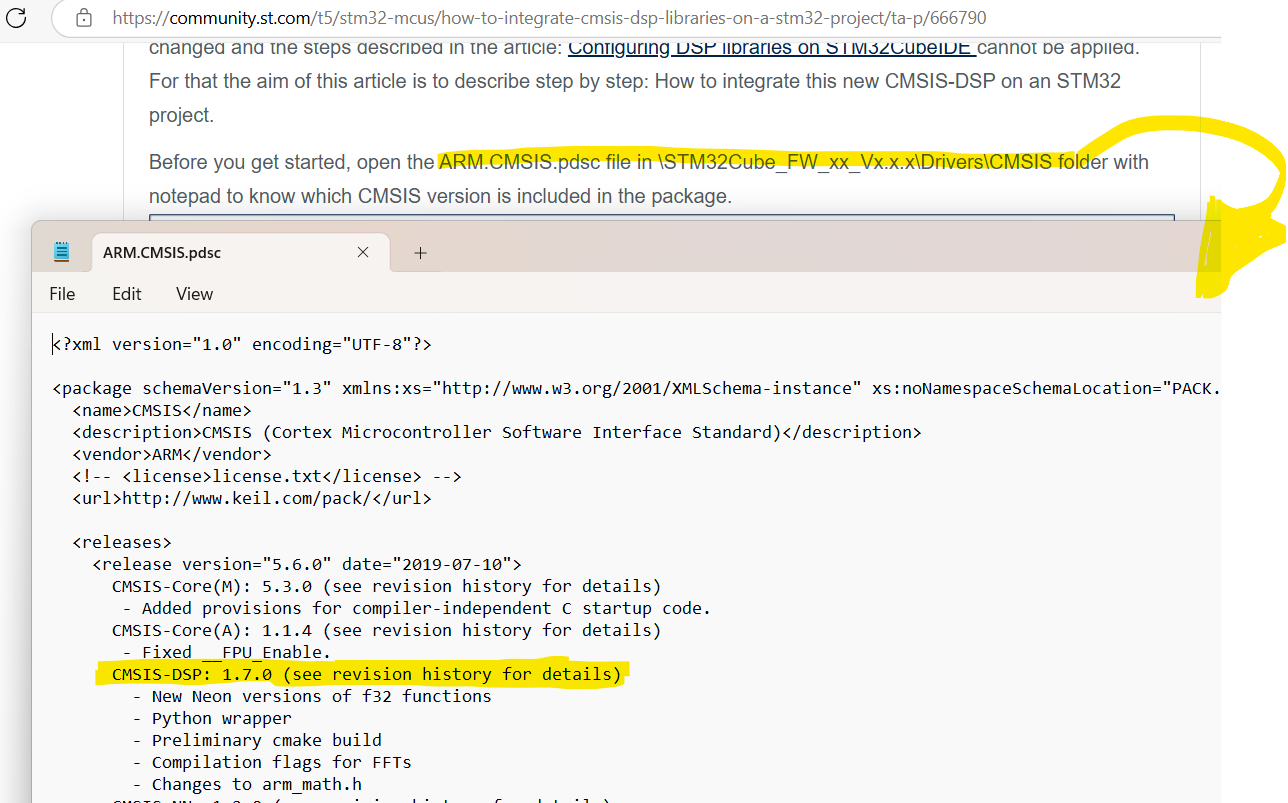
Task: Click the description CMSIS line
Action: pyautogui.click(x=496, y=432)
